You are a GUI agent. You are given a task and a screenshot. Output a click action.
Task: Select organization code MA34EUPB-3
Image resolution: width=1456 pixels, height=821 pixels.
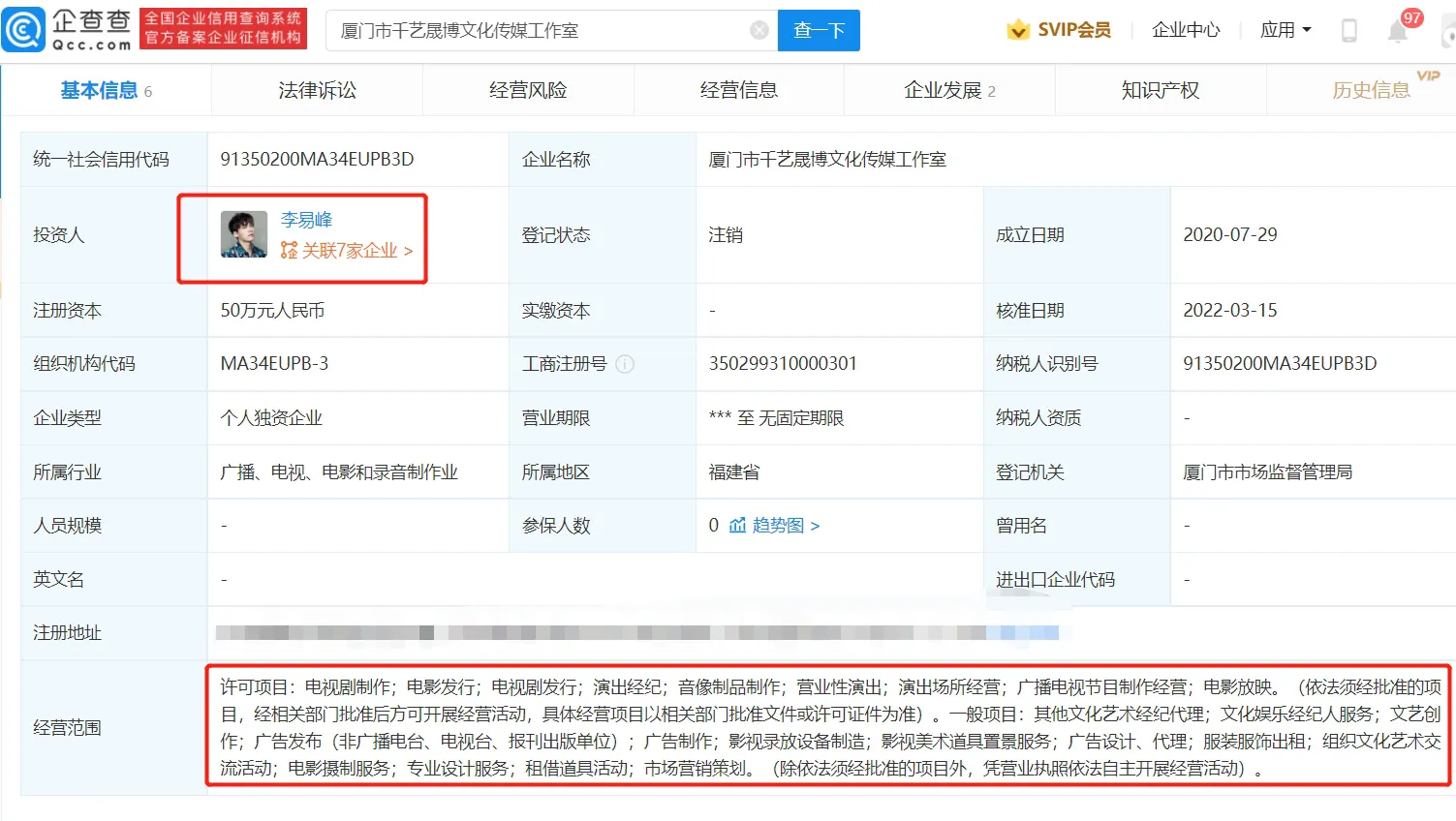[x=274, y=363]
